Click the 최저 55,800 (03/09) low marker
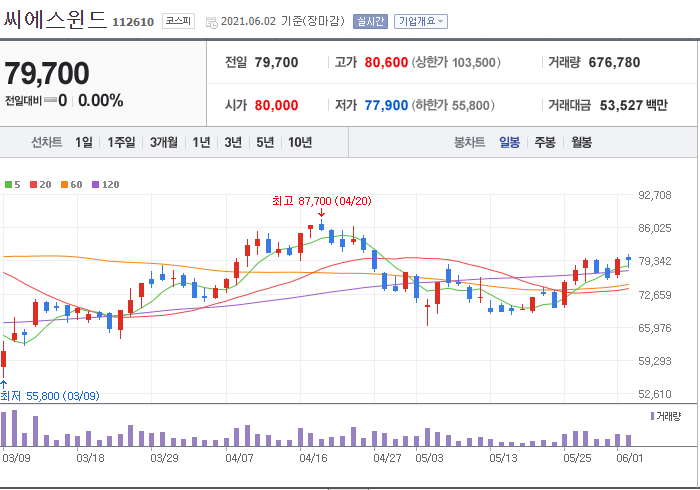 pos(50,396)
